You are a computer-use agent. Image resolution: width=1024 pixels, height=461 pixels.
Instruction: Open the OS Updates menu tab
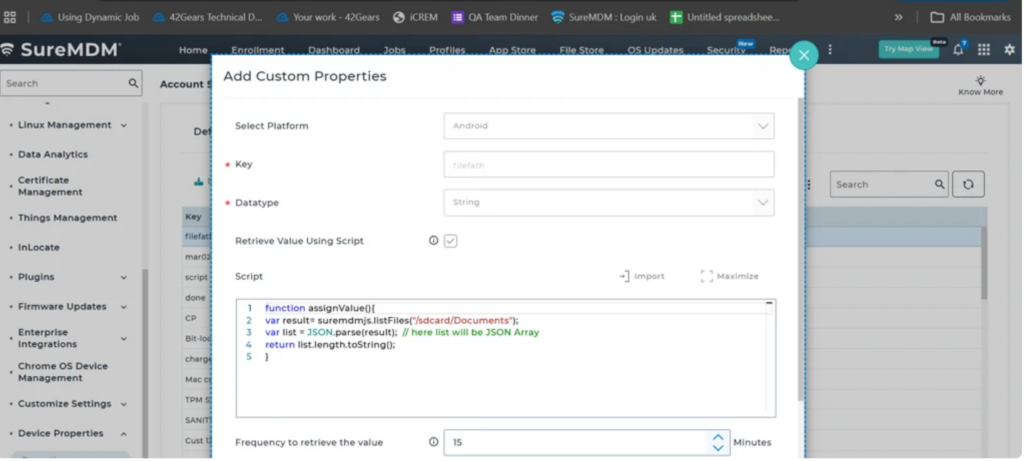tap(655, 50)
